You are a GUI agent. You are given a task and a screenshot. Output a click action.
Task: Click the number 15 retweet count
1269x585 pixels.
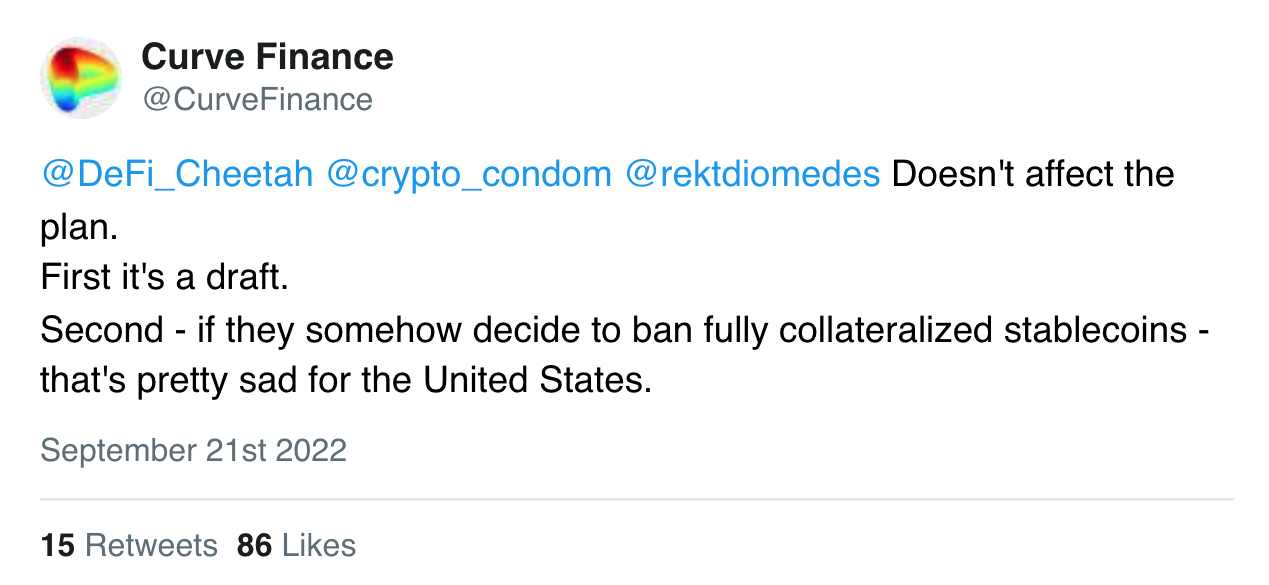coord(58,545)
